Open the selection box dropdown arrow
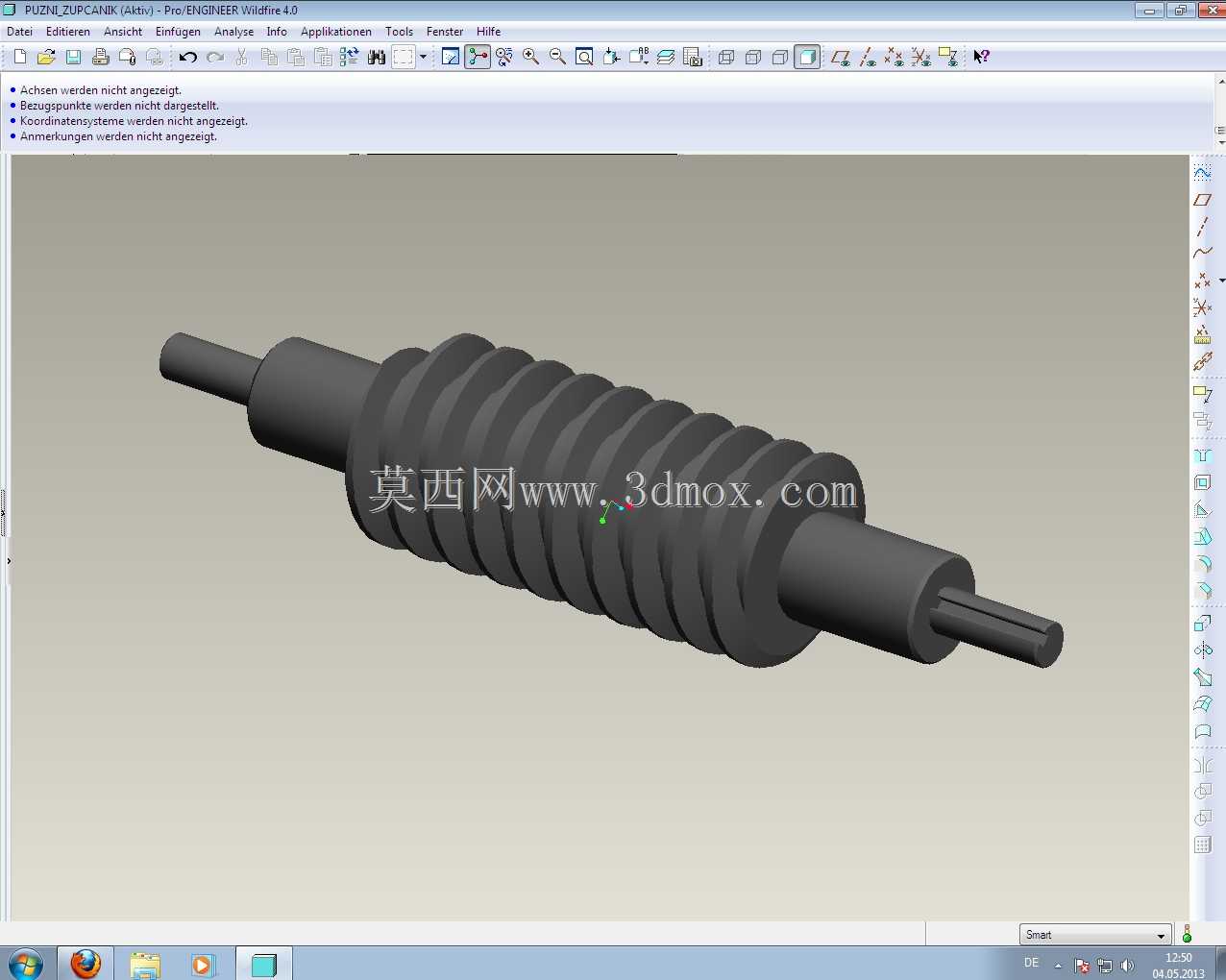 [423, 57]
